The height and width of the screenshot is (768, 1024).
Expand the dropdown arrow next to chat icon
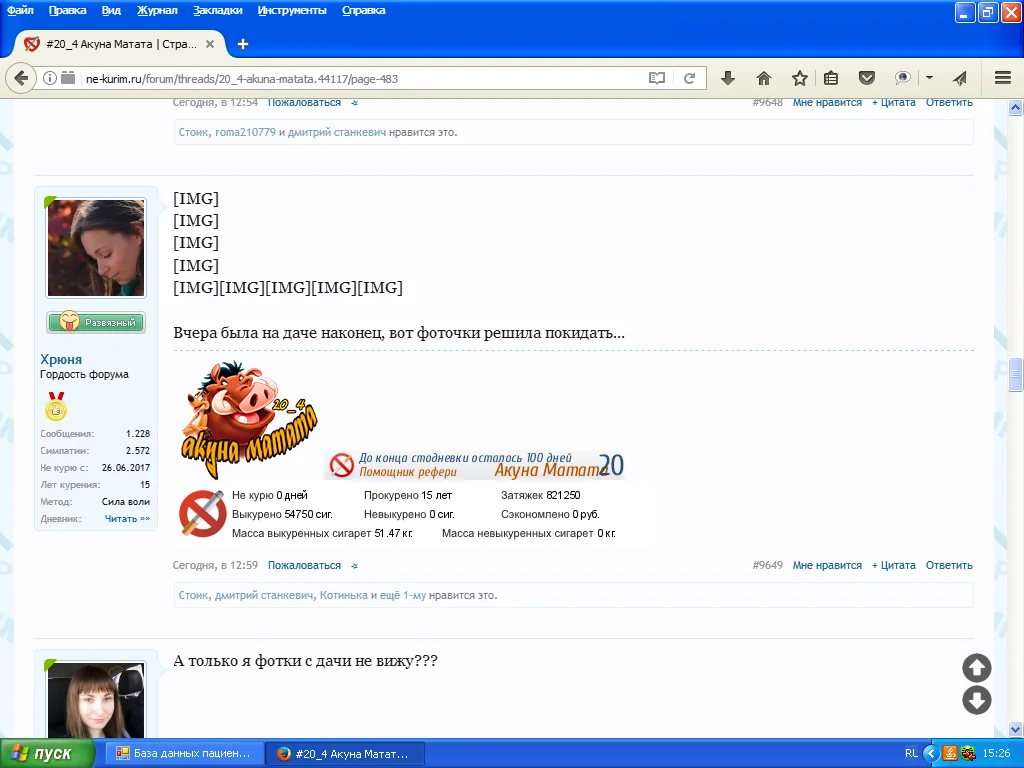point(929,78)
